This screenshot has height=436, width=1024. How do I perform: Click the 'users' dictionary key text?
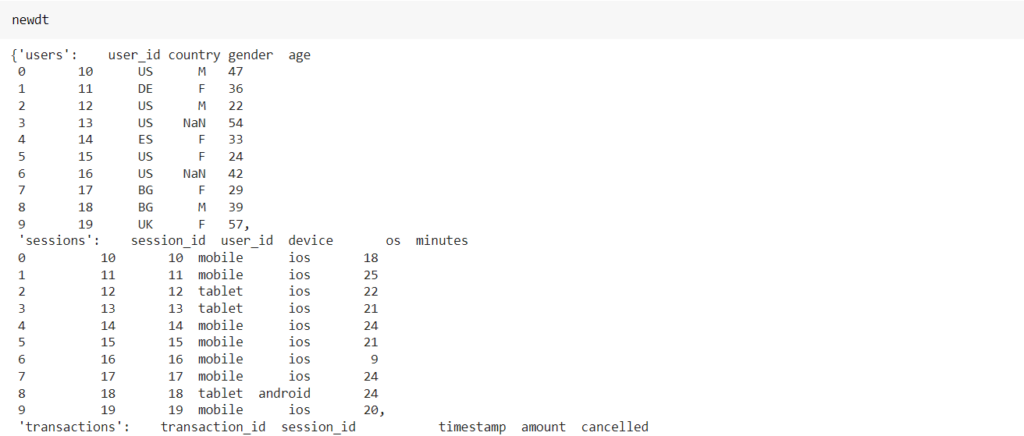point(44,55)
